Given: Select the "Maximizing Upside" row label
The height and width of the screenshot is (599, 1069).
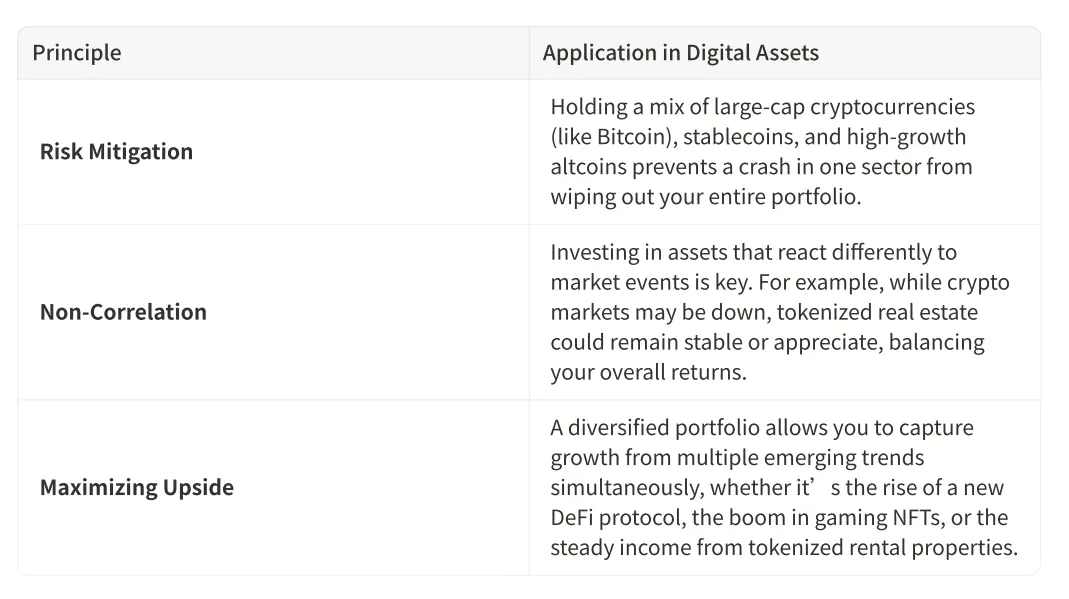Looking at the screenshot, I should [137, 488].
